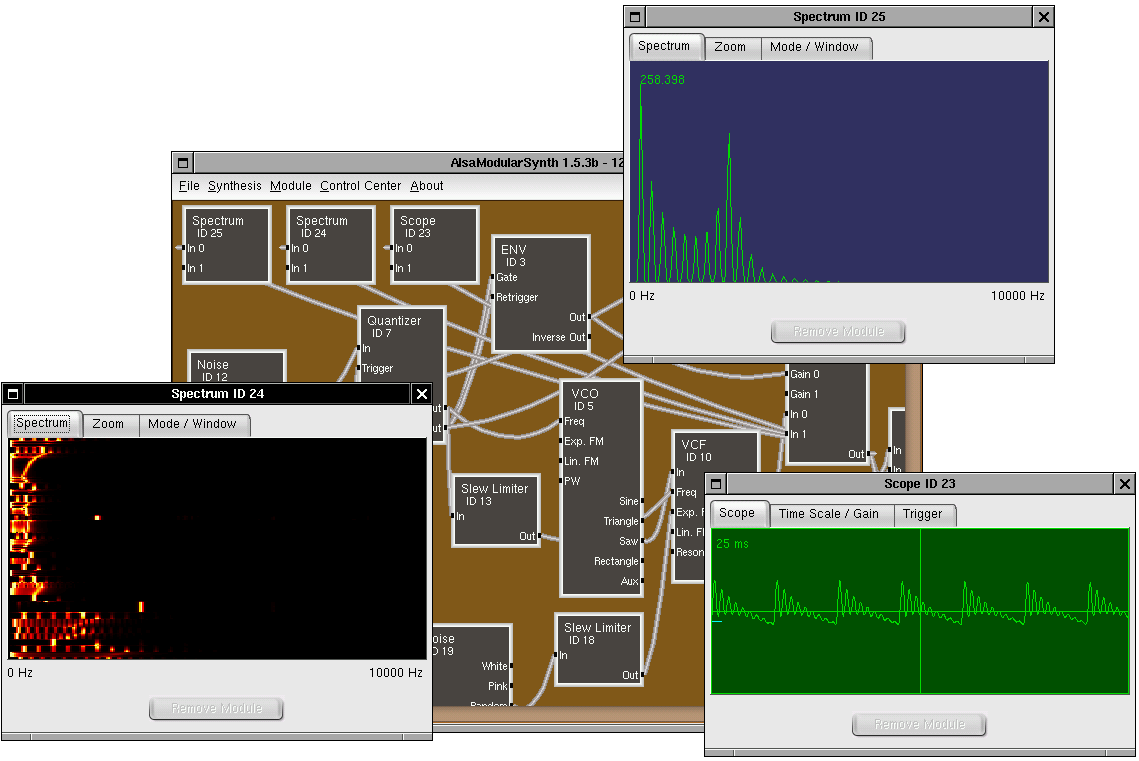Screen dimensions: 1139x761
Task: Click the Out port of Slew Limiter ID 13
Action: tap(540, 536)
